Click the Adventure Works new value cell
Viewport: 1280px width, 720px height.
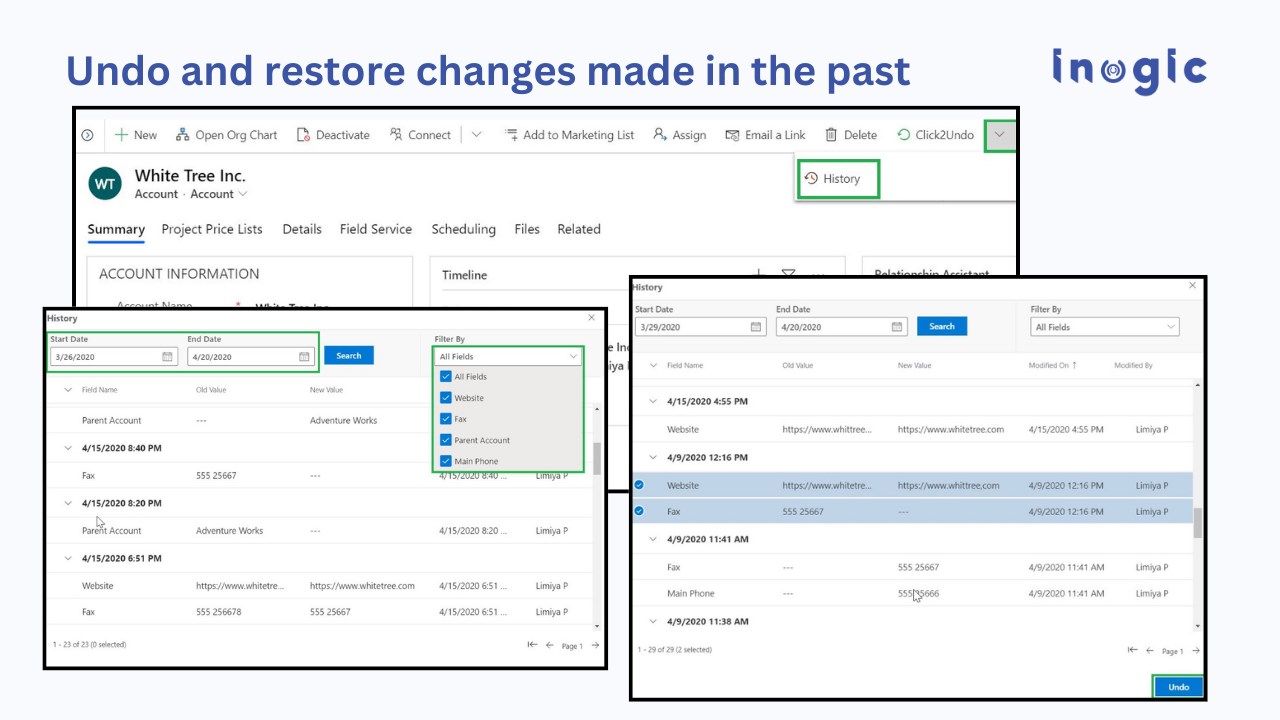coord(344,421)
